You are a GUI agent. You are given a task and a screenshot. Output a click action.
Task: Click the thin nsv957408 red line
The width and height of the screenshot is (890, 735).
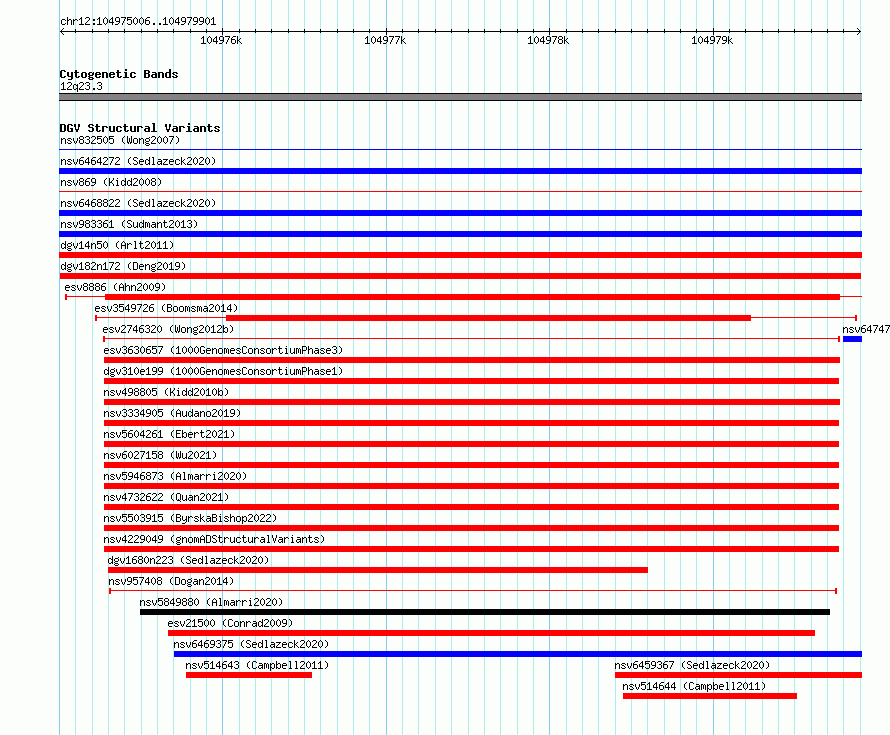(x=473, y=591)
